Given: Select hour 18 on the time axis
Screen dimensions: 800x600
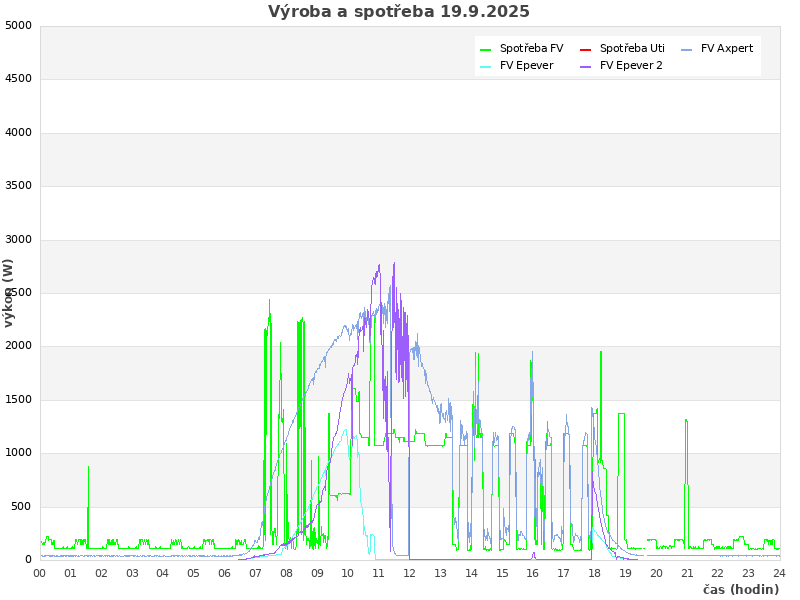Looking at the screenshot, I should pos(594,573).
